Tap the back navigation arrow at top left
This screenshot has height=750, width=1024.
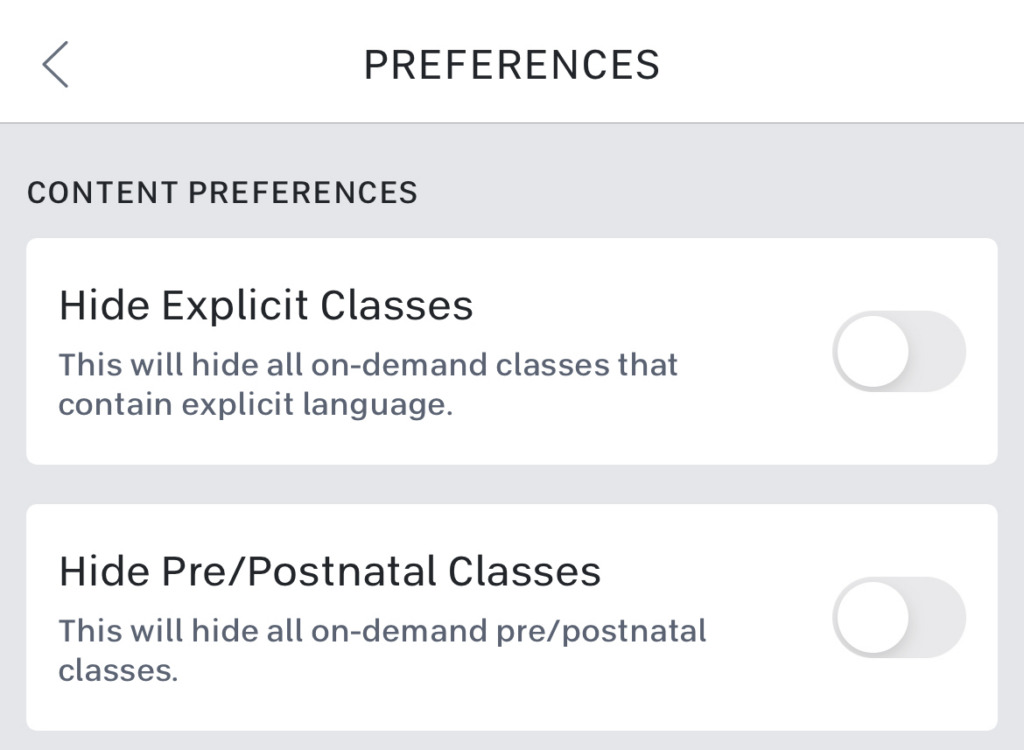coord(55,63)
